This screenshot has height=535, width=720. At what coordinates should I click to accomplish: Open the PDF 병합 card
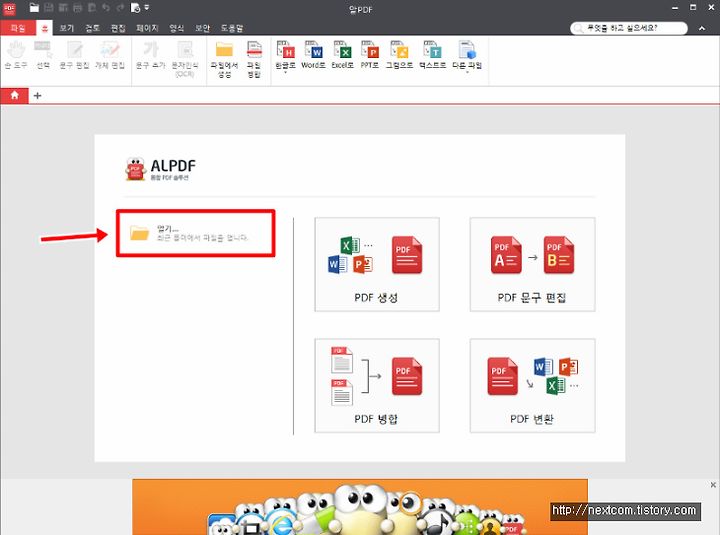click(377, 386)
